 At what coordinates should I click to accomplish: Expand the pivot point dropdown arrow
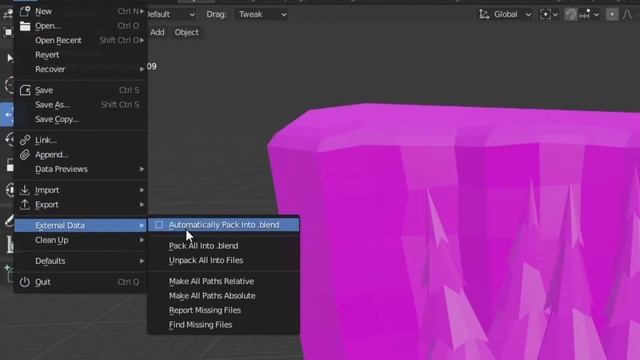(556, 15)
